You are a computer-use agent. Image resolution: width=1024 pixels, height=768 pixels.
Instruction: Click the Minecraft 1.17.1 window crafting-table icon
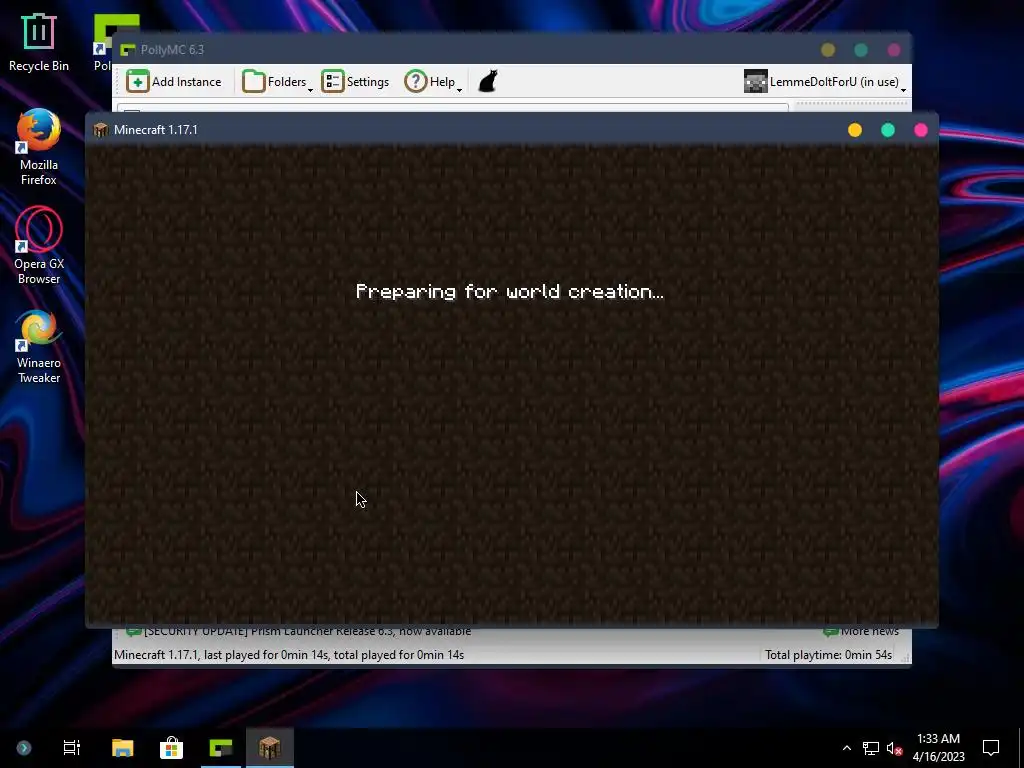101,130
